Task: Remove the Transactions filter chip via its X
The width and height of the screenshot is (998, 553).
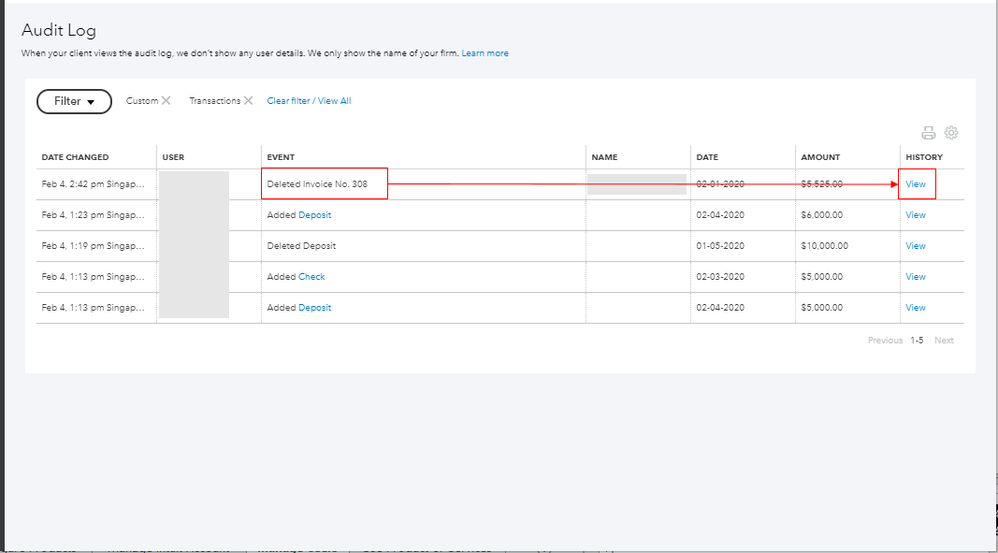Action: coord(248,101)
